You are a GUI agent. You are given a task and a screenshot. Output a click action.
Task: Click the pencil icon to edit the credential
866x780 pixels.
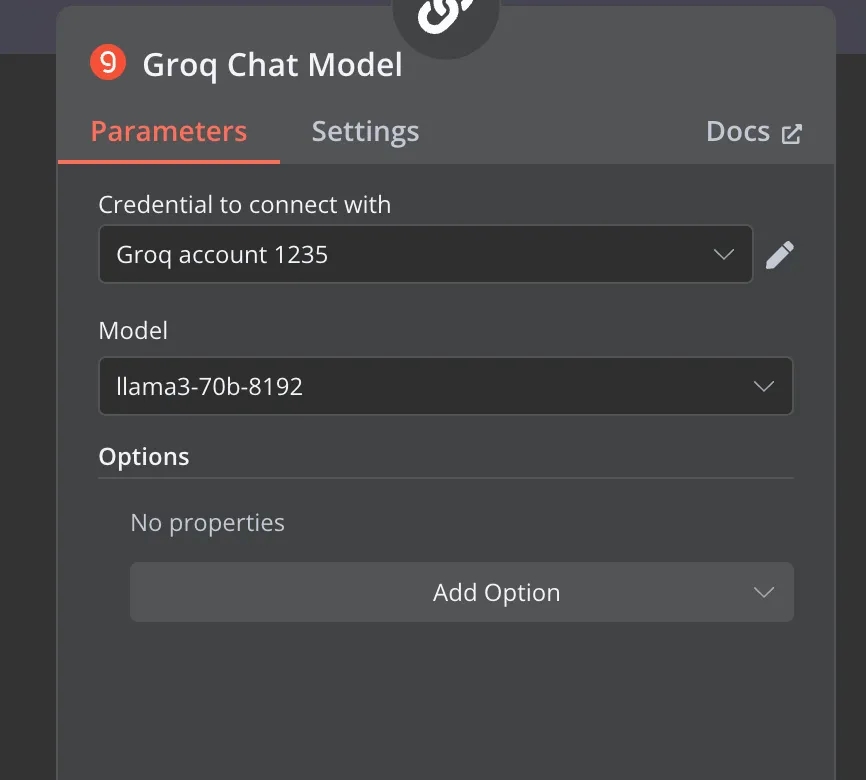pyautogui.click(x=779, y=255)
